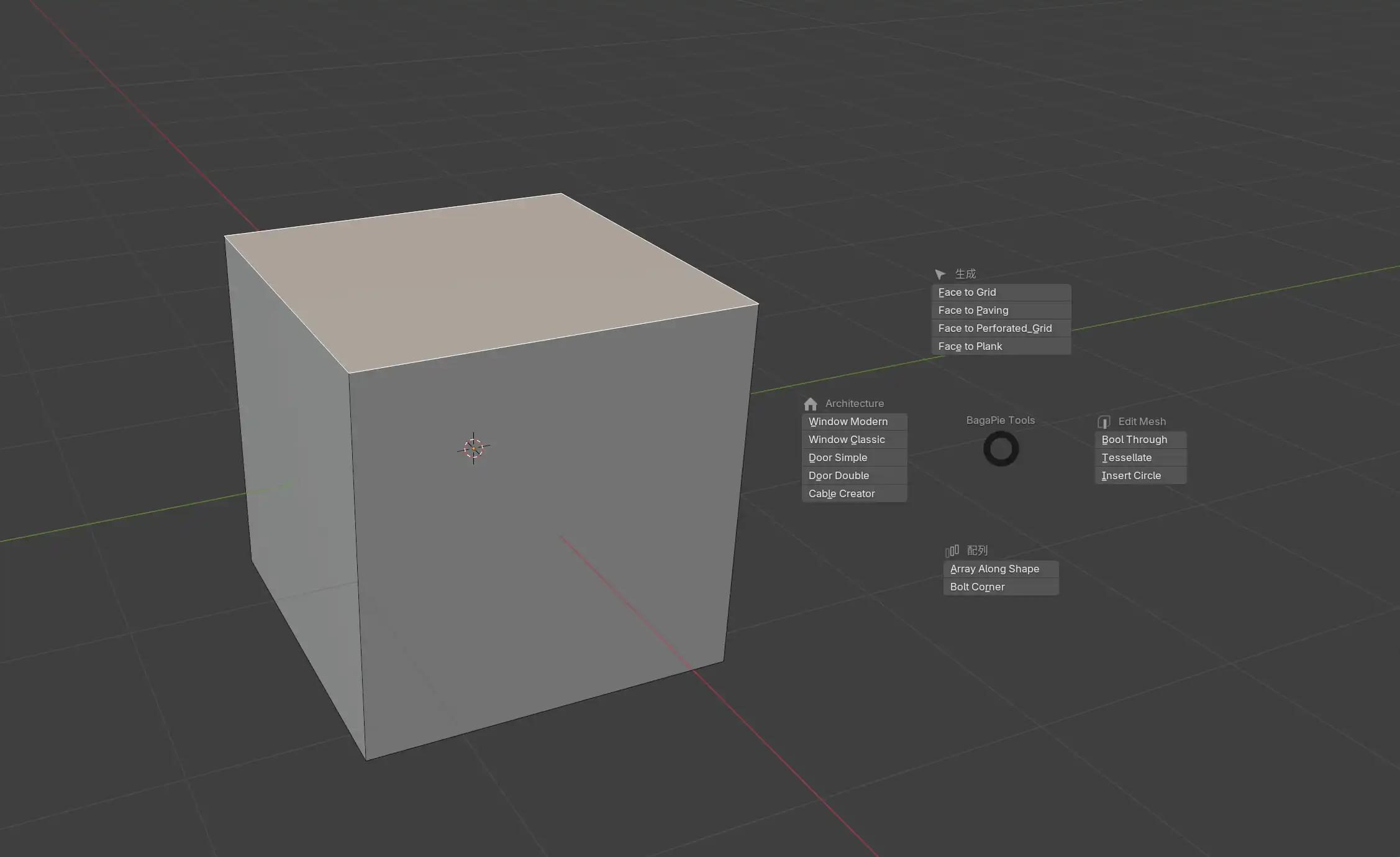Click the BagaPie Tools pie center ring

[1001, 449]
